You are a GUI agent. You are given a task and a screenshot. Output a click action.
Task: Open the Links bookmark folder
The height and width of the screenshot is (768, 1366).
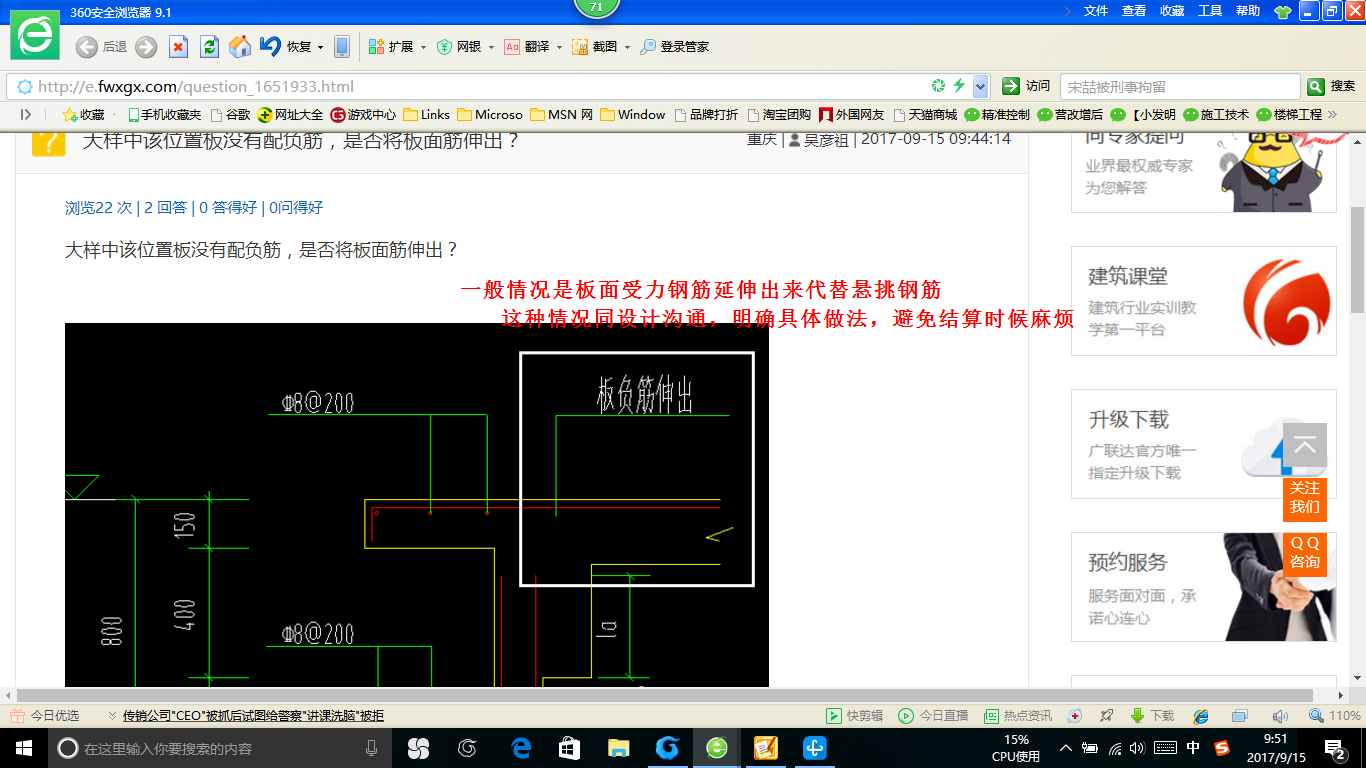tap(427, 115)
